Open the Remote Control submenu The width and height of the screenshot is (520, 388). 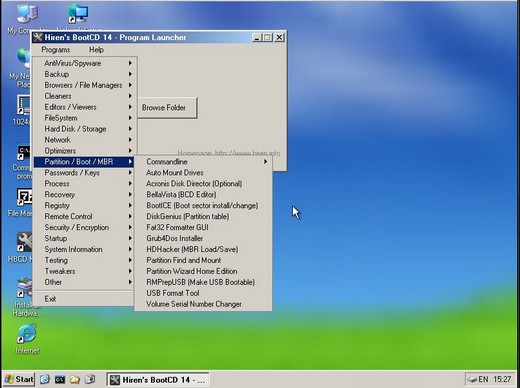(84, 217)
